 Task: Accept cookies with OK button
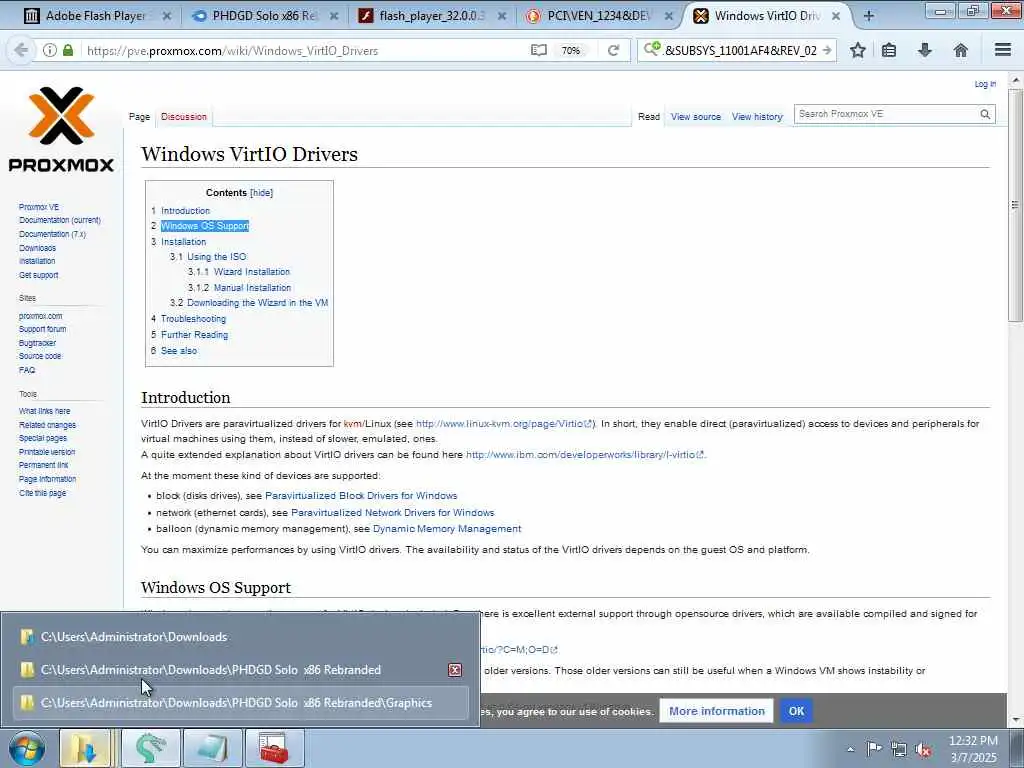(x=796, y=711)
